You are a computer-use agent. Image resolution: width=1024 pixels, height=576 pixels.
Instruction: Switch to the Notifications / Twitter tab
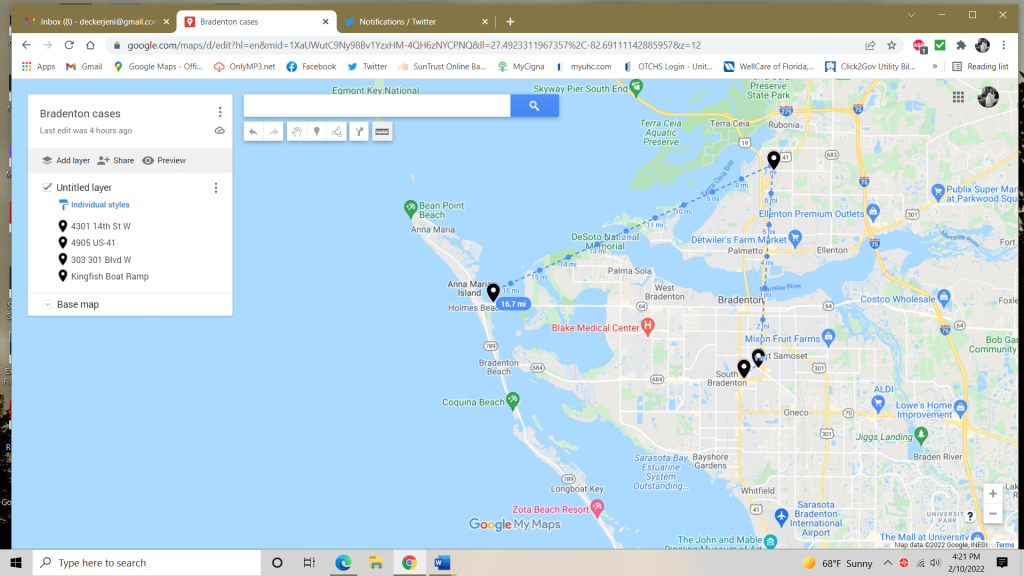coord(410,21)
